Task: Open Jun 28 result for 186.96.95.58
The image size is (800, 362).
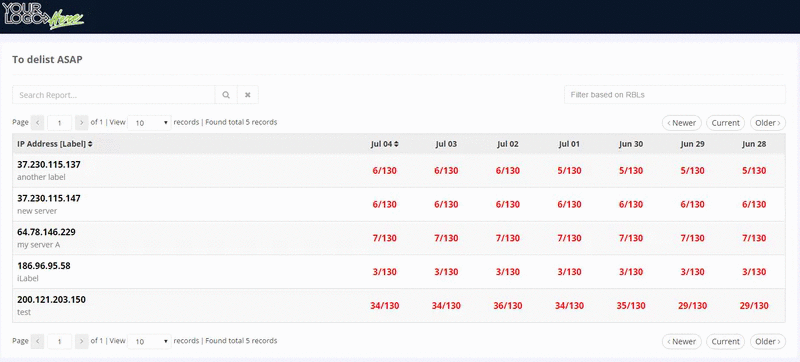Action: click(x=754, y=272)
